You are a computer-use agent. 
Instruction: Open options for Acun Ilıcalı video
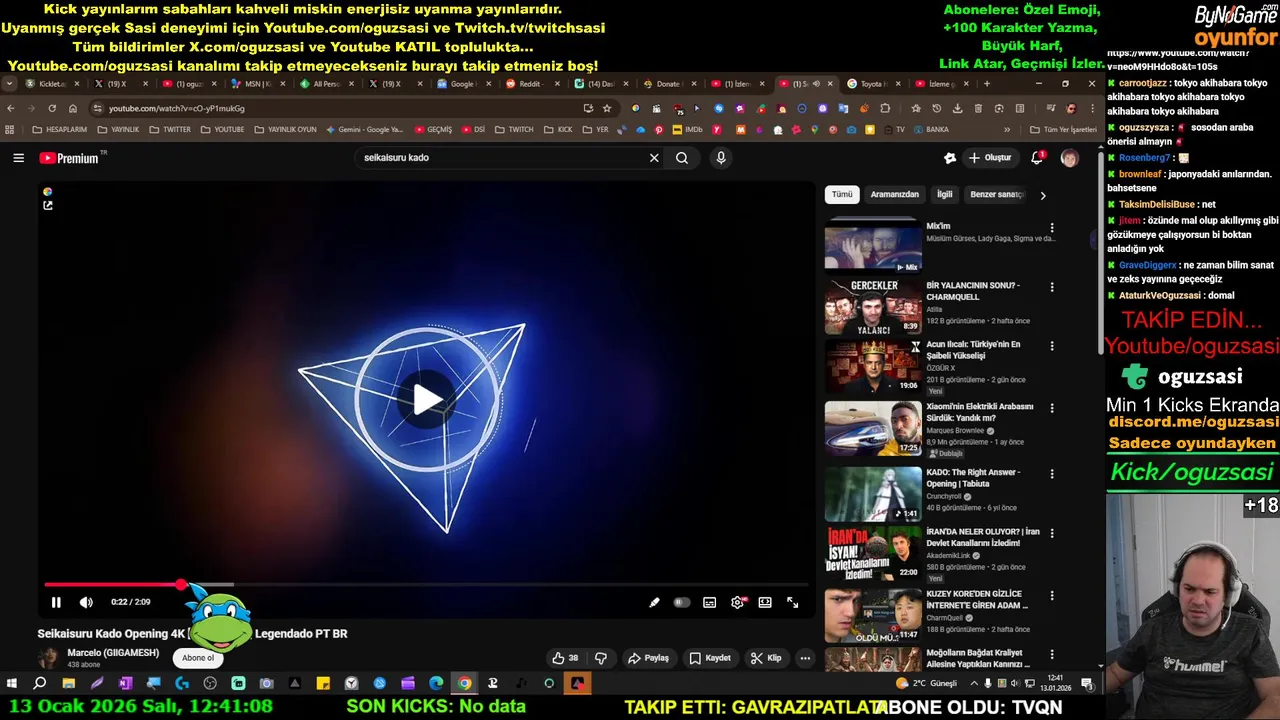tap(1051, 346)
